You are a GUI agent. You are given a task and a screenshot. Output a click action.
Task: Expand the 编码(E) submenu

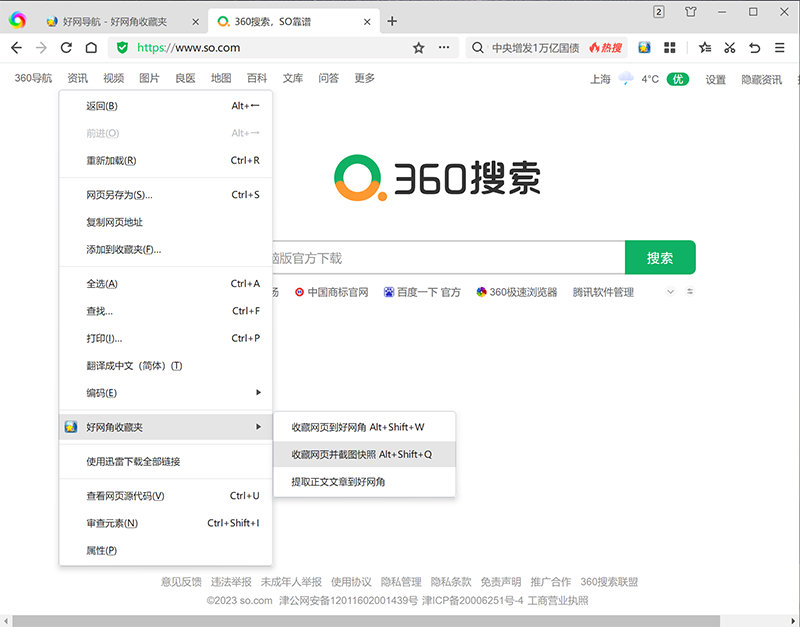(165, 393)
